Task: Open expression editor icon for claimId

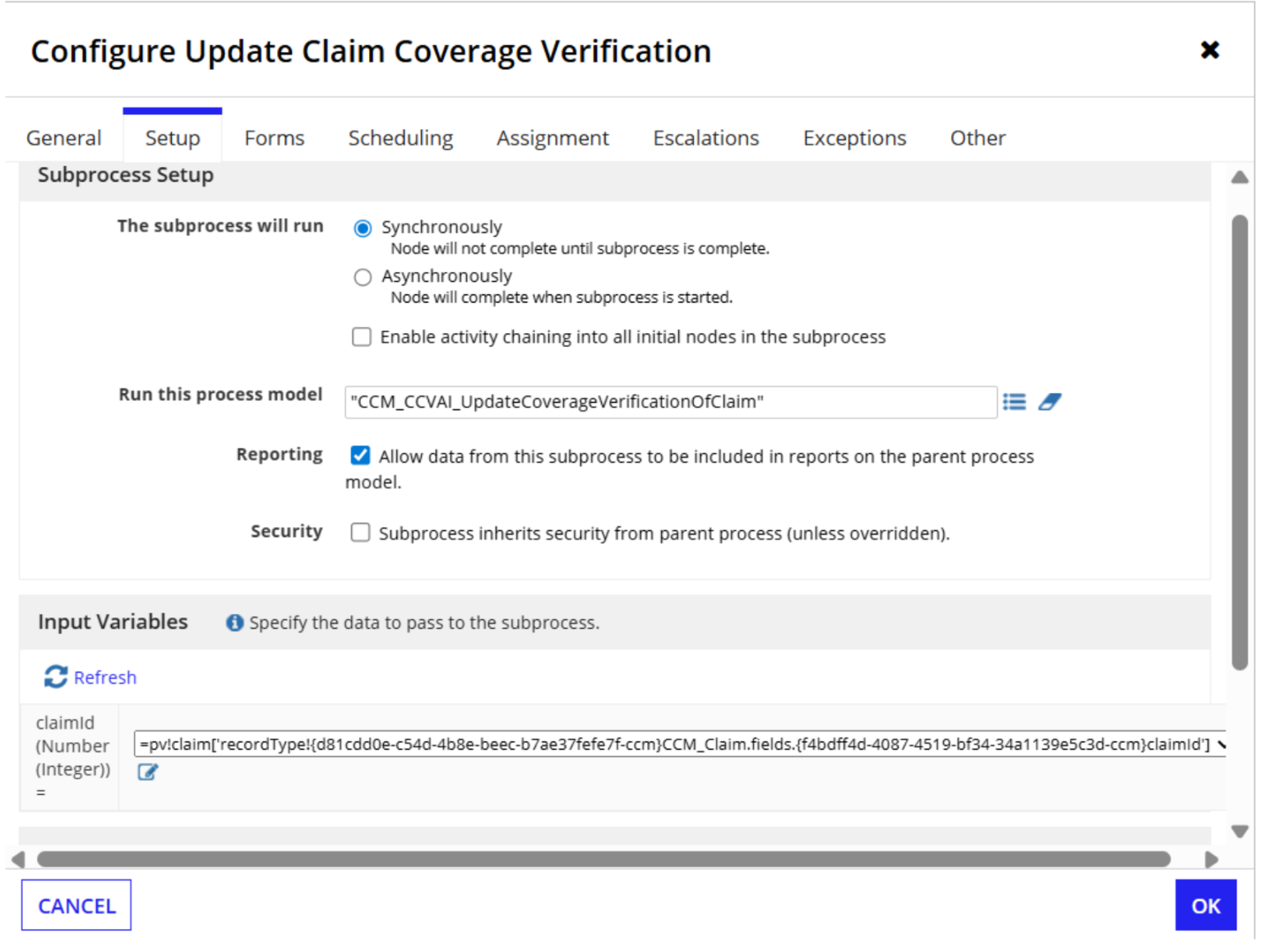Action: coord(147,772)
